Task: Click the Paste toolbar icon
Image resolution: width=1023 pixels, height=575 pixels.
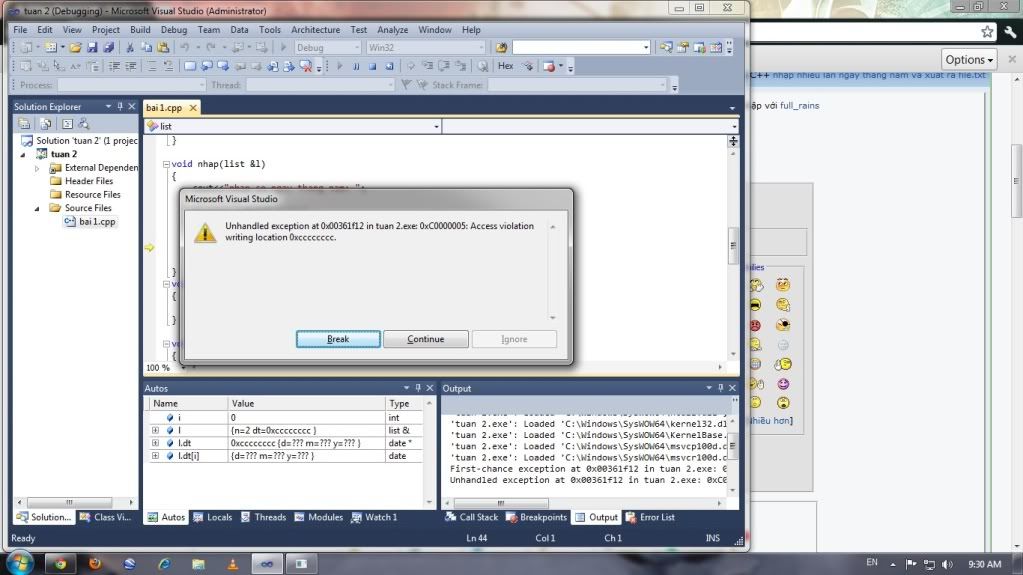Action: (x=163, y=48)
